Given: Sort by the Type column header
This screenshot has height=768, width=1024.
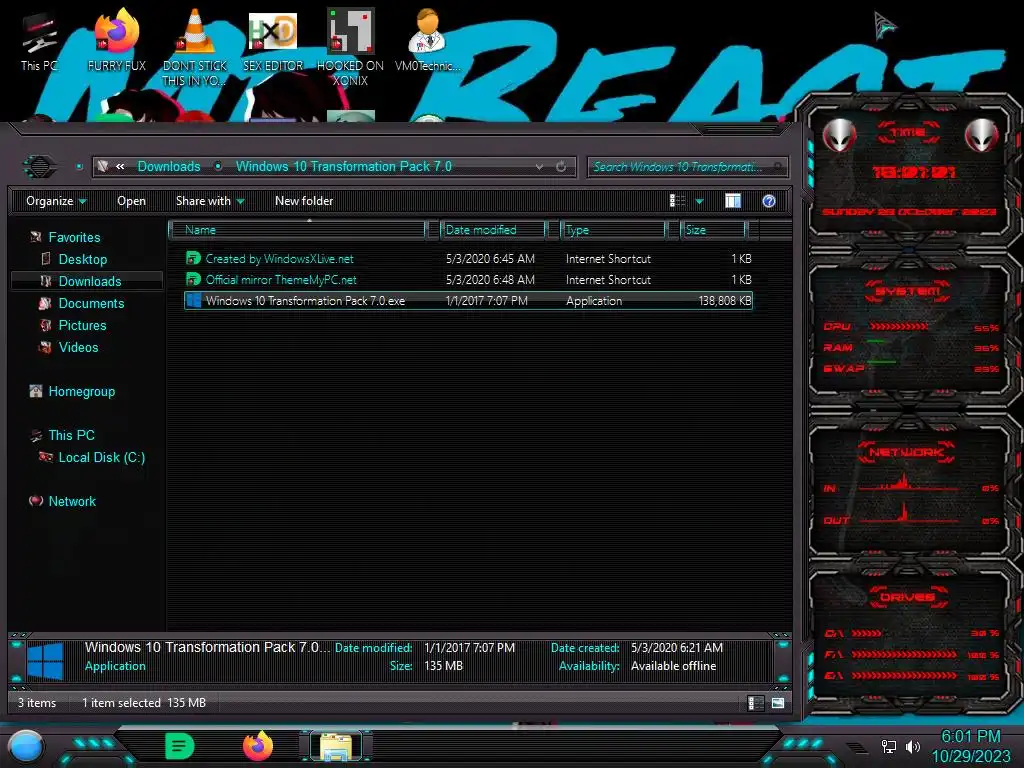Looking at the screenshot, I should pyautogui.click(x=613, y=230).
